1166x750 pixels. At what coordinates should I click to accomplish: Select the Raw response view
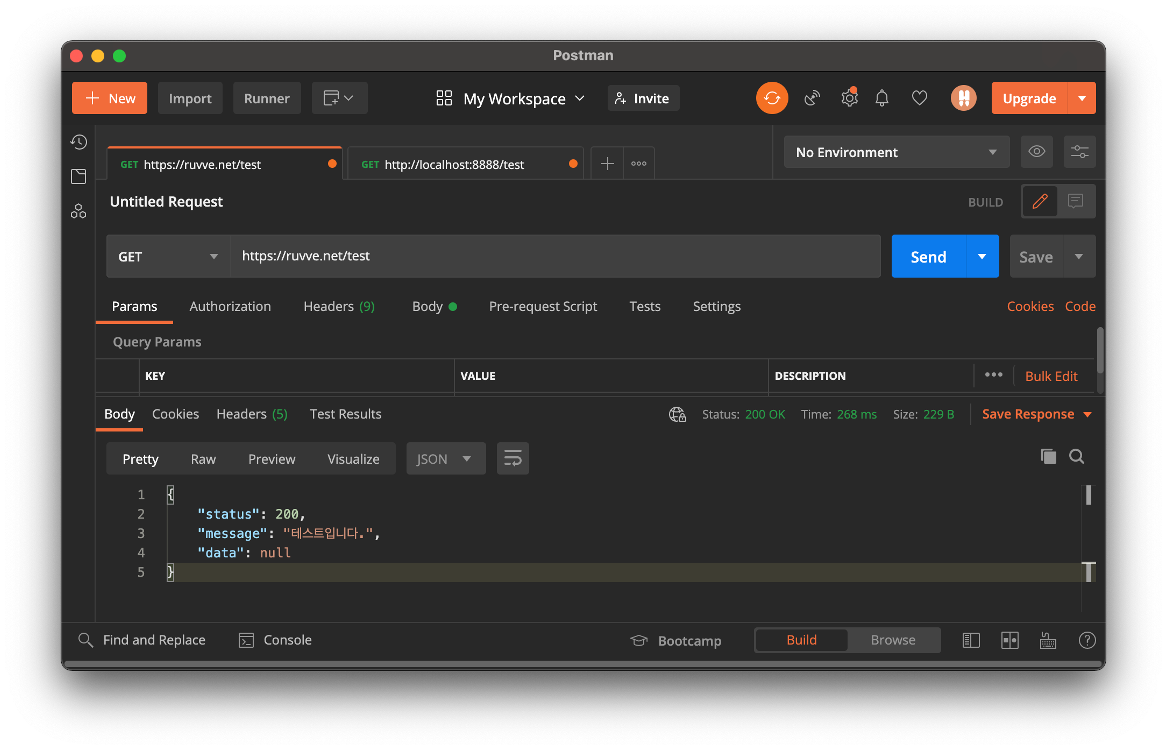203,459
